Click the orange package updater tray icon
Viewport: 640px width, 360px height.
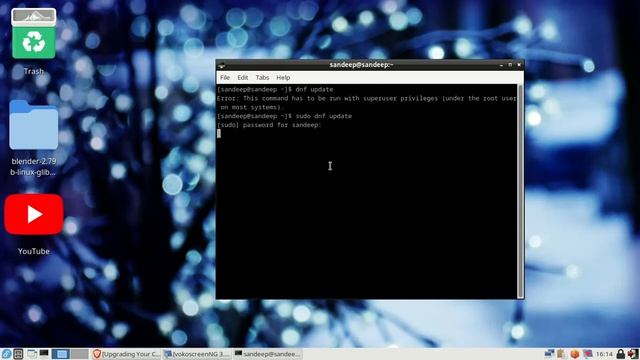[x=575, y=354]
